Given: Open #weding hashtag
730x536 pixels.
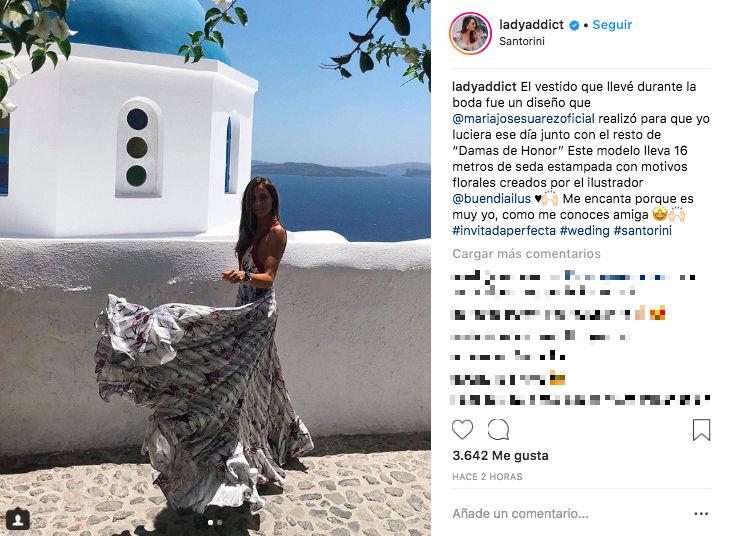Looking at the screenshot, I should pyautogui.click(x=584, y=231).
